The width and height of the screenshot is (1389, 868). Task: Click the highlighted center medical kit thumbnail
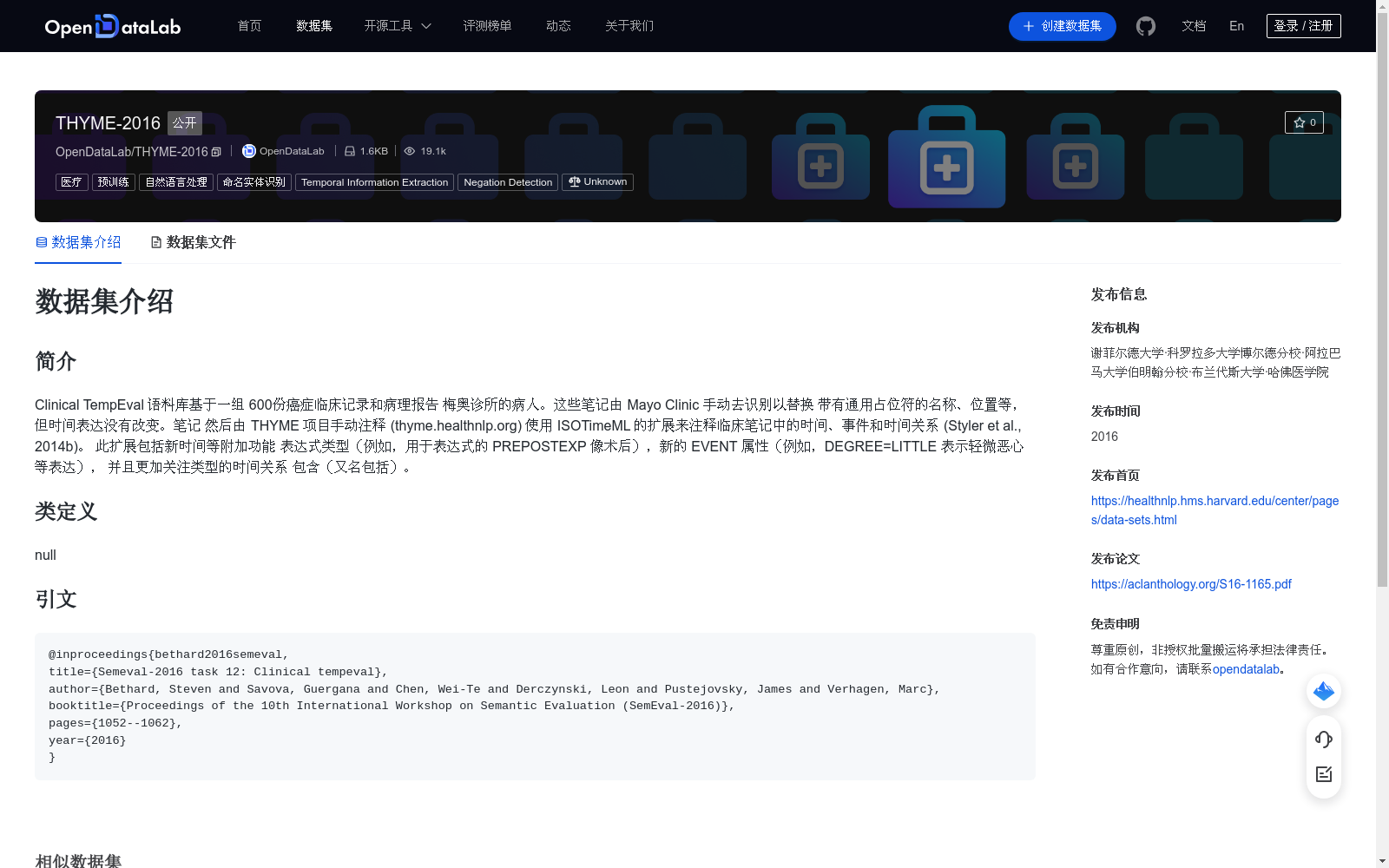[946, 157]
